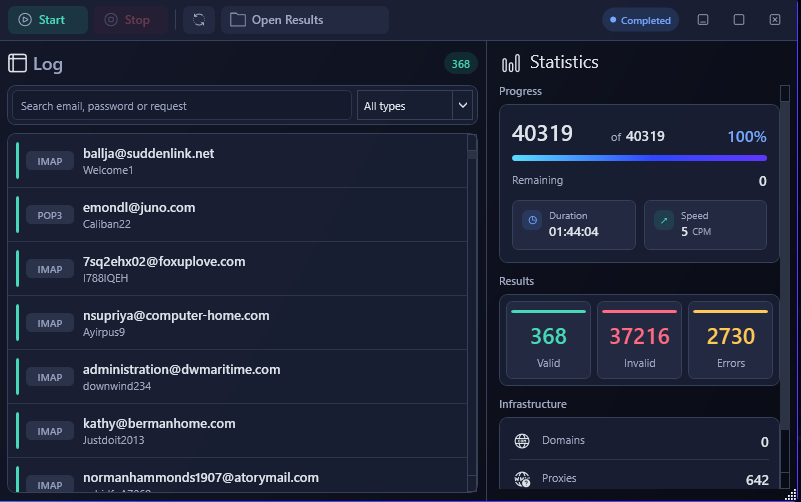Click the Stop button
This screenshot has width=801, height=502.
tap(131, 20)
